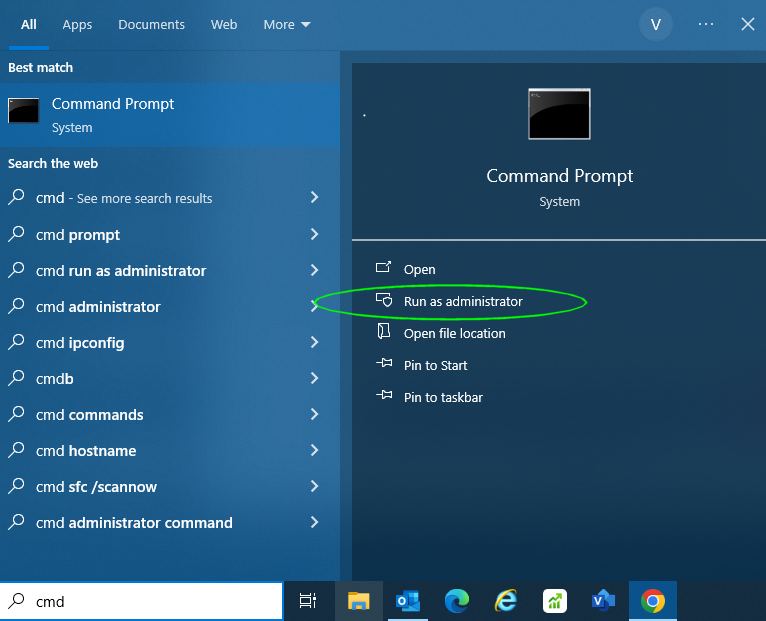Expand arrow next to cmd prompt suggestion

[x=314, y=235]
